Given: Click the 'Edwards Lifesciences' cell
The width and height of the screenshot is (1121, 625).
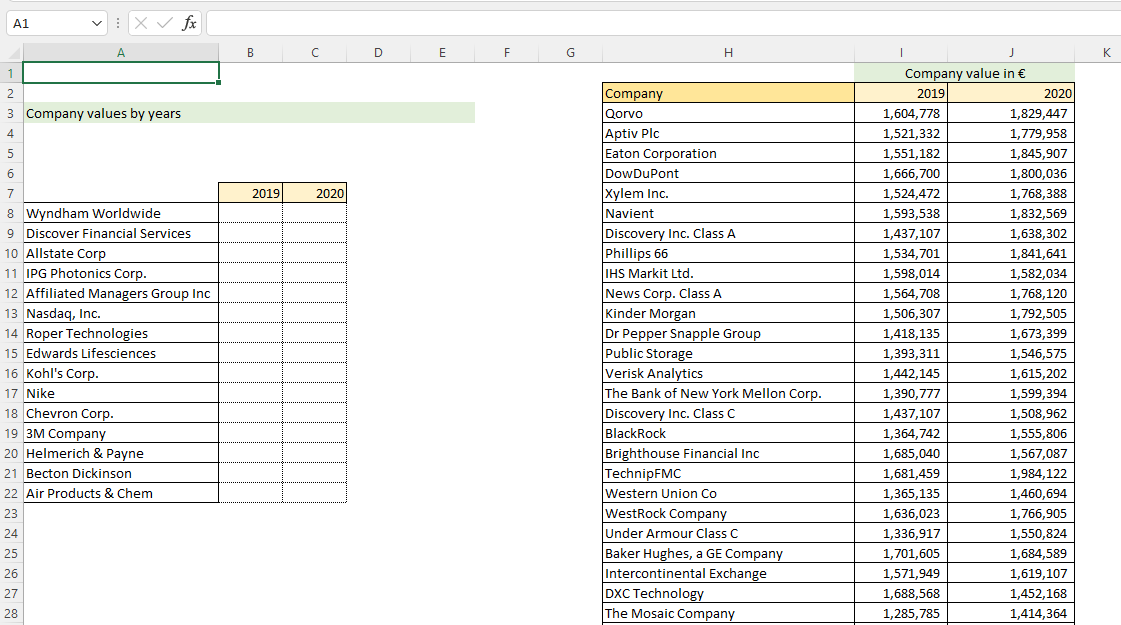Looking at the screenshot, I should point(121,354).
